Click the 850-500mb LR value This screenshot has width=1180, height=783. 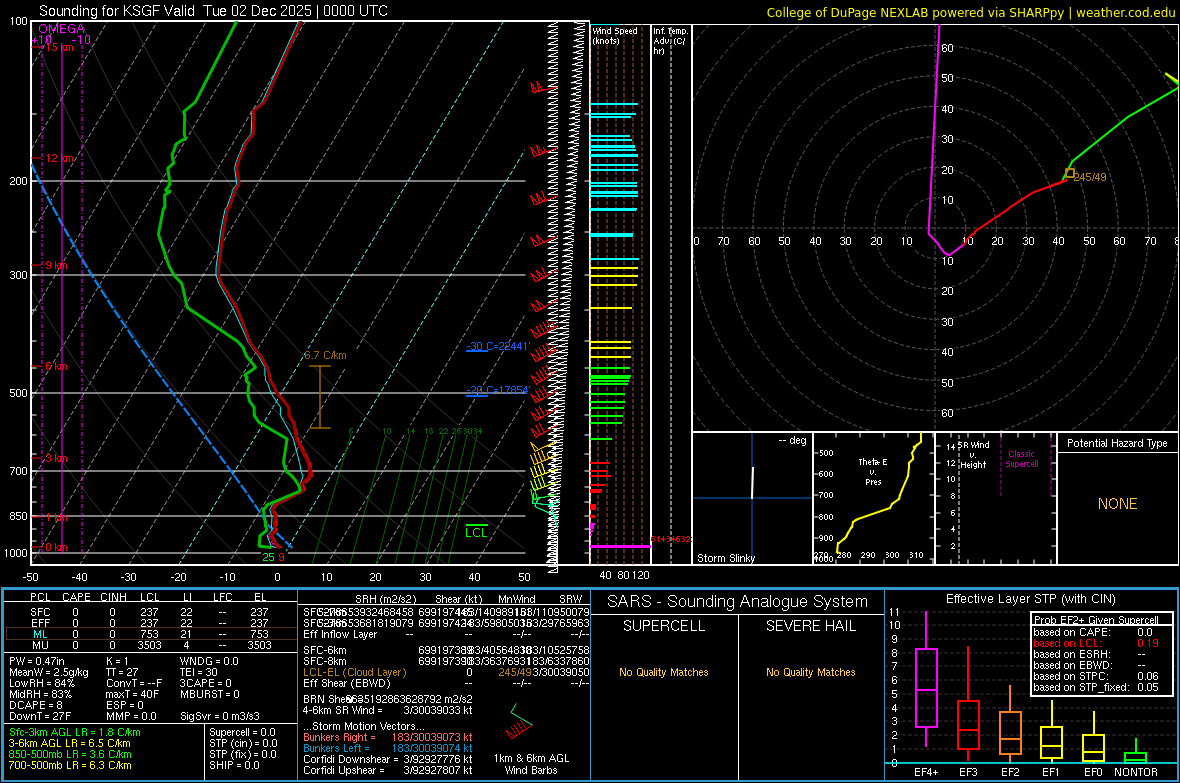pyautogui.click(x=70, y=754)
